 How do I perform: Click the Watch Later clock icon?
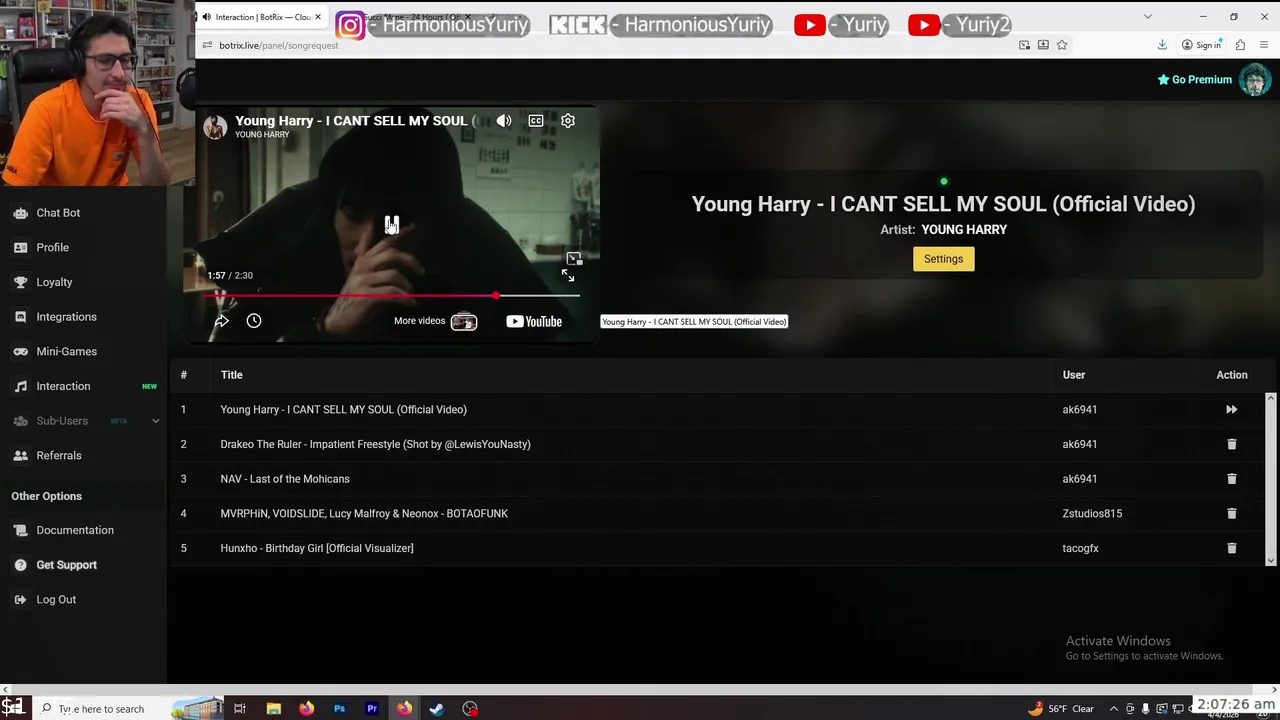click(254, 321)
